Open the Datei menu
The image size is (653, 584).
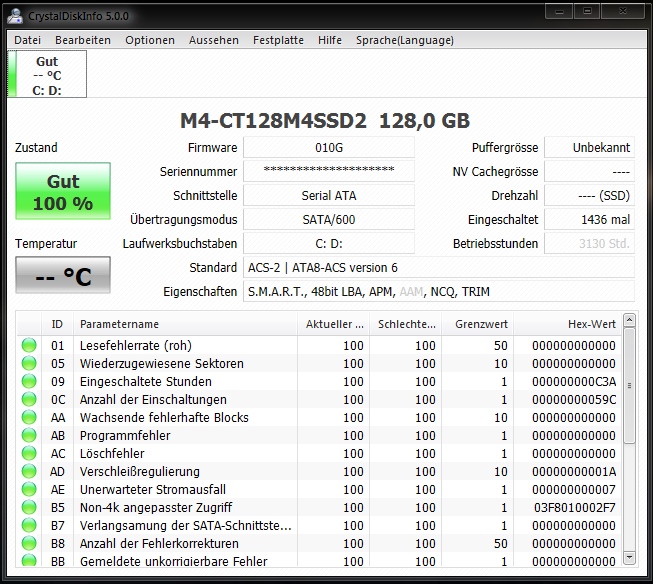[x=27, y=40]
